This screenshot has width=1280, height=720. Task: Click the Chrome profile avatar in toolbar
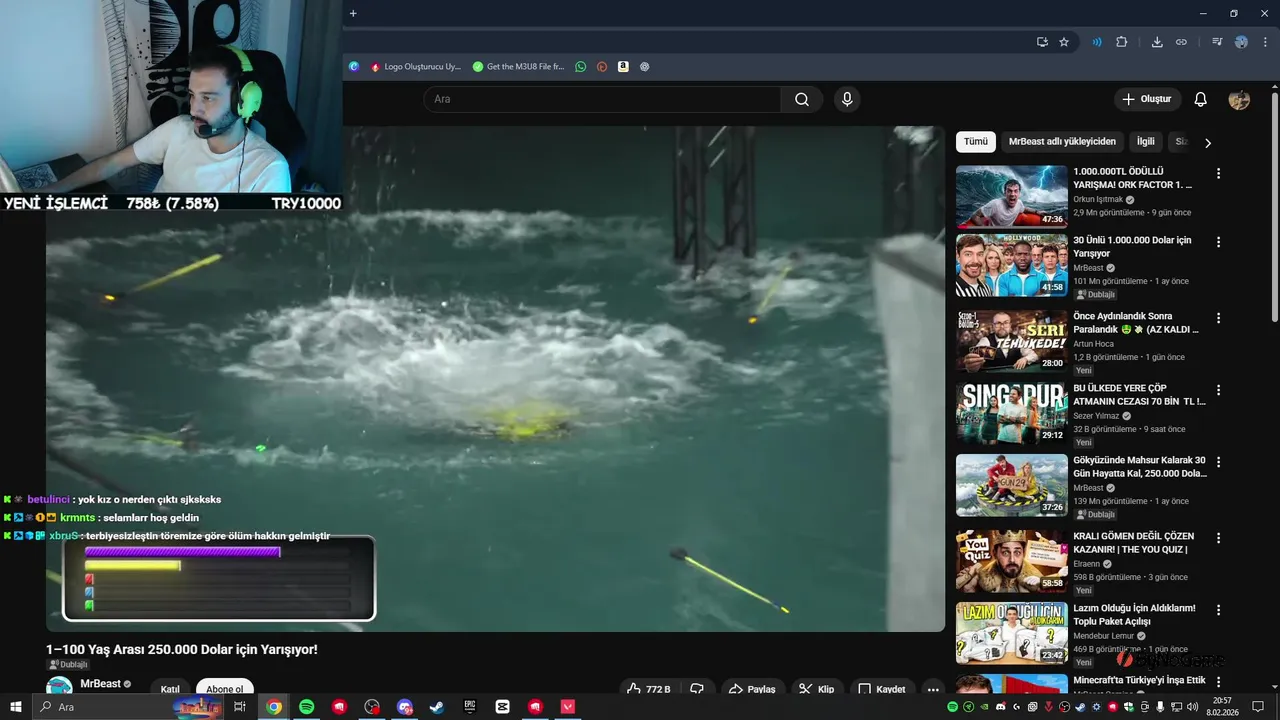tap(1241, 42)
